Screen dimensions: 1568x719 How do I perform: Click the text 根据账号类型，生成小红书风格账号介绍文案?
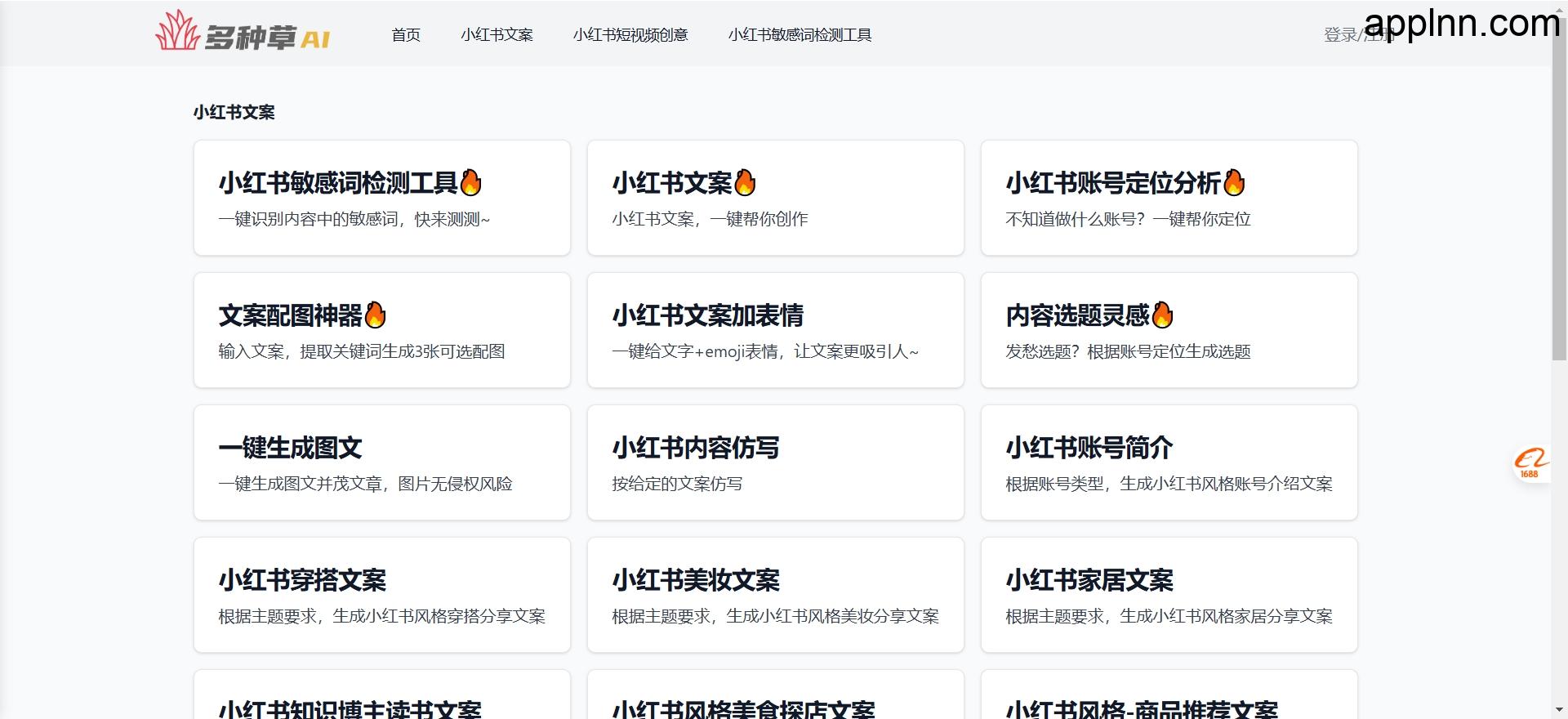tap(1169, 484)
